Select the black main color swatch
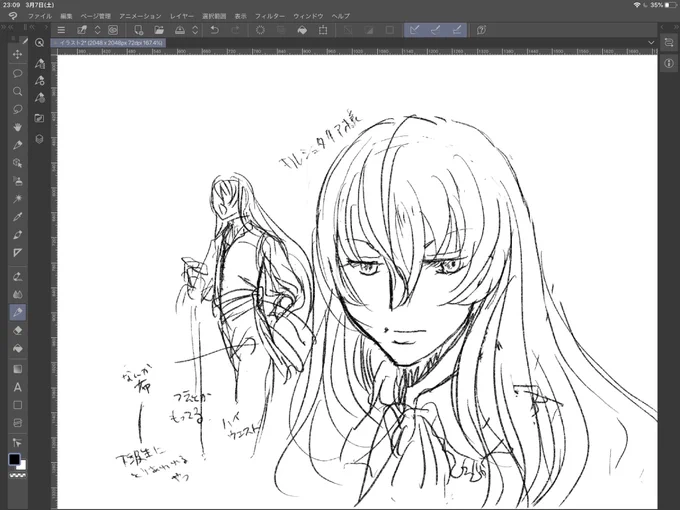Screen dimensions: 680x510 14,459
